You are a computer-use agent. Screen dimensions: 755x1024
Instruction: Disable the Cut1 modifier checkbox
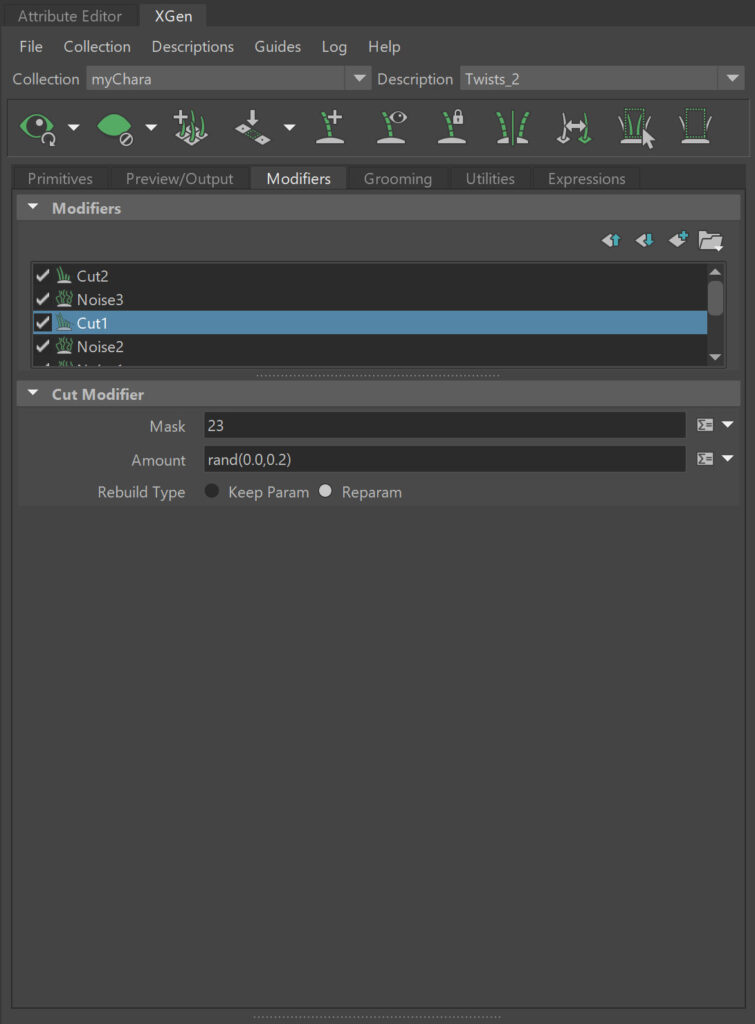[43, 323]
